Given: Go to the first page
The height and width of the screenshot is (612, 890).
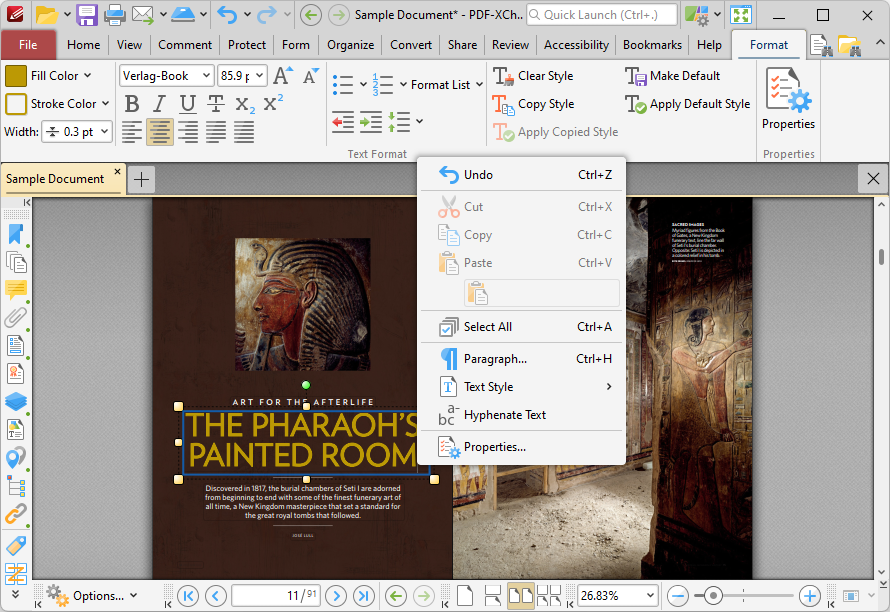Looking at the screenshot, I should (188, 596).
